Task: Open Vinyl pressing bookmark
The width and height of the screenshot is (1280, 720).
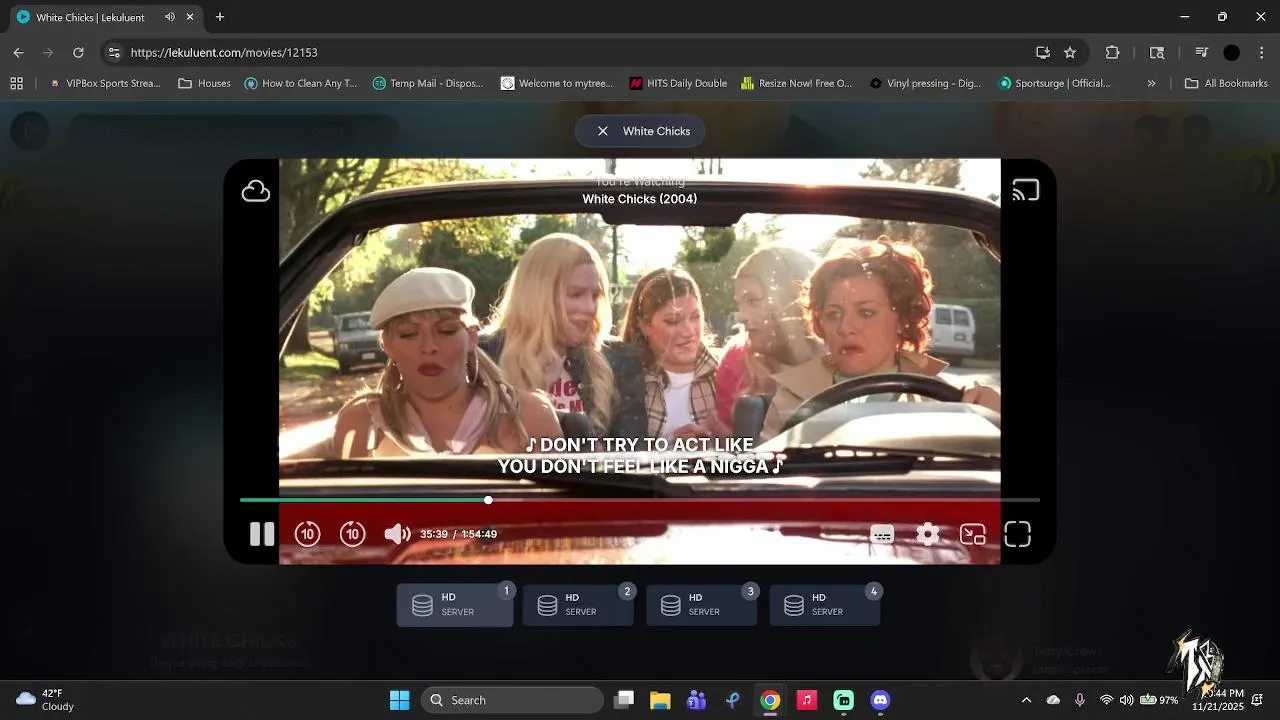Action: point(925,83)
